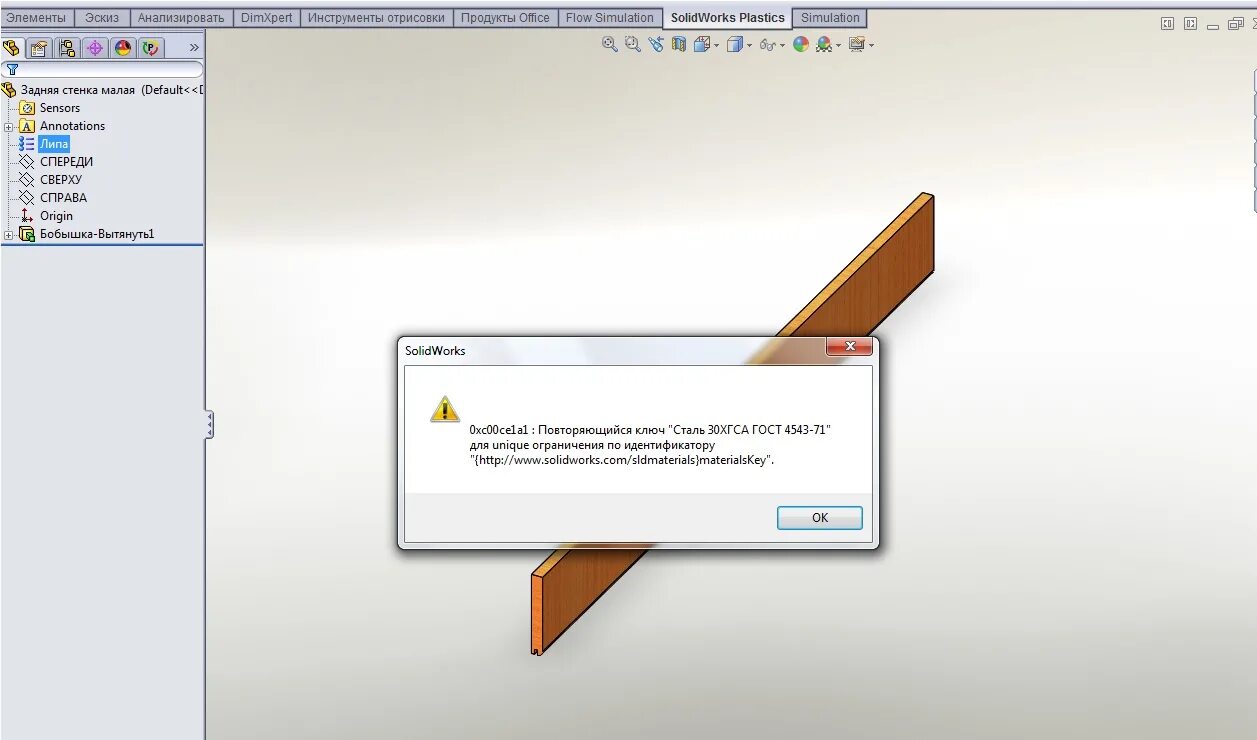Click the Previous View icon

(x=656, y=44)
